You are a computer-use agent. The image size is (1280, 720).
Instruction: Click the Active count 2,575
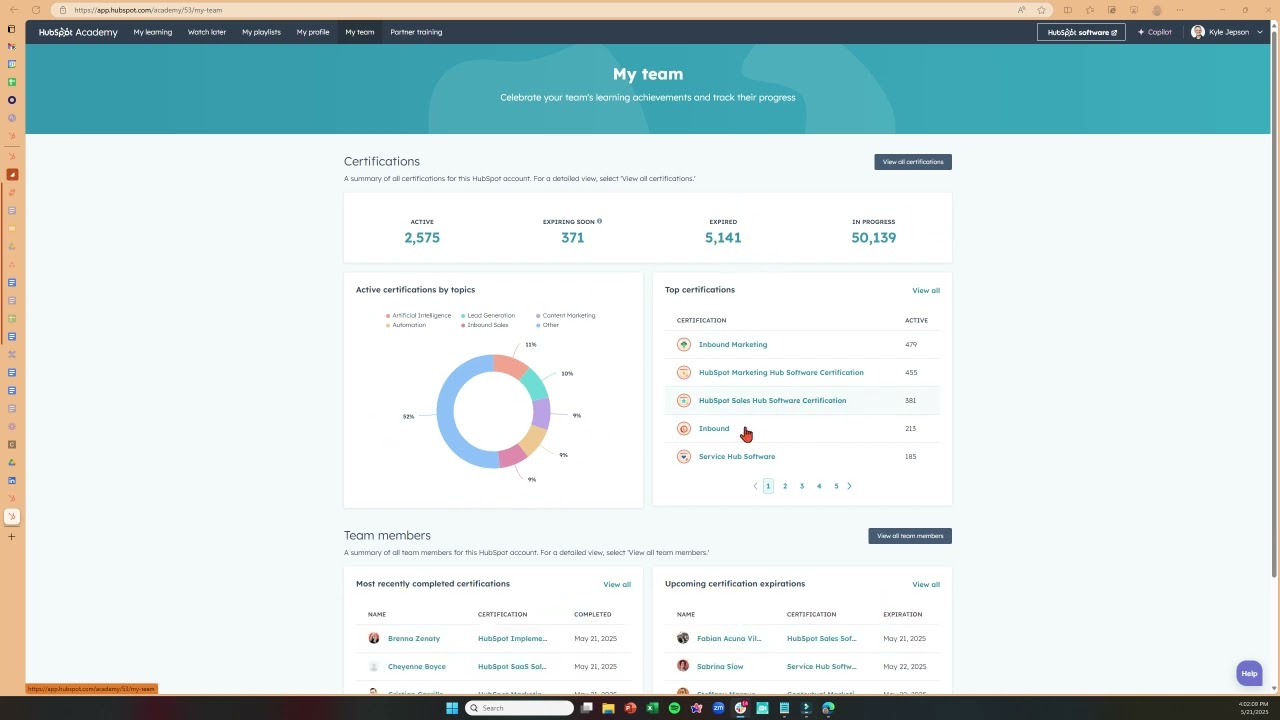[422, 238]
